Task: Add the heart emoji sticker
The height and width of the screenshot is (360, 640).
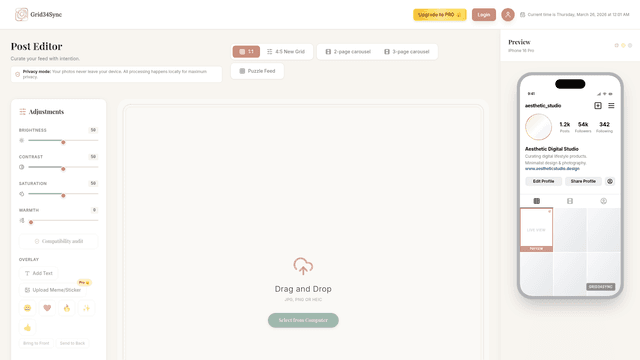Action: [x=47, y=308]
